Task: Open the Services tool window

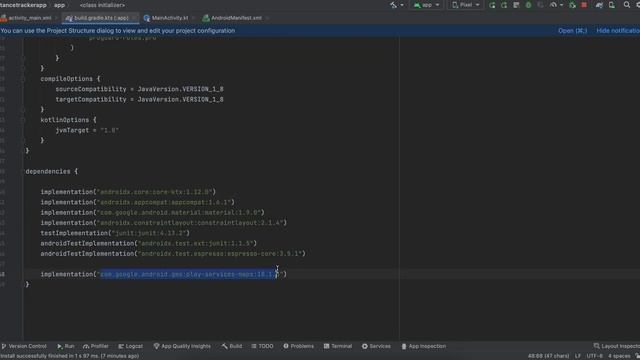Action: pos(376,346)
